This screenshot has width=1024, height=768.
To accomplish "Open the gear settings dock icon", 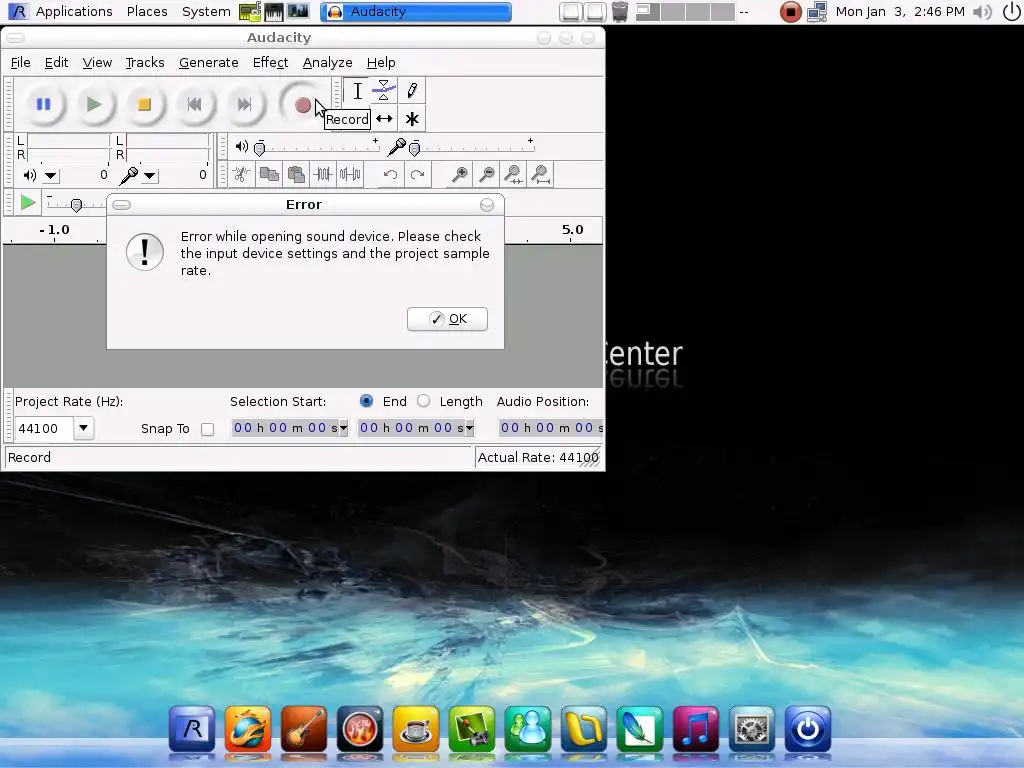I will point(752,729).
